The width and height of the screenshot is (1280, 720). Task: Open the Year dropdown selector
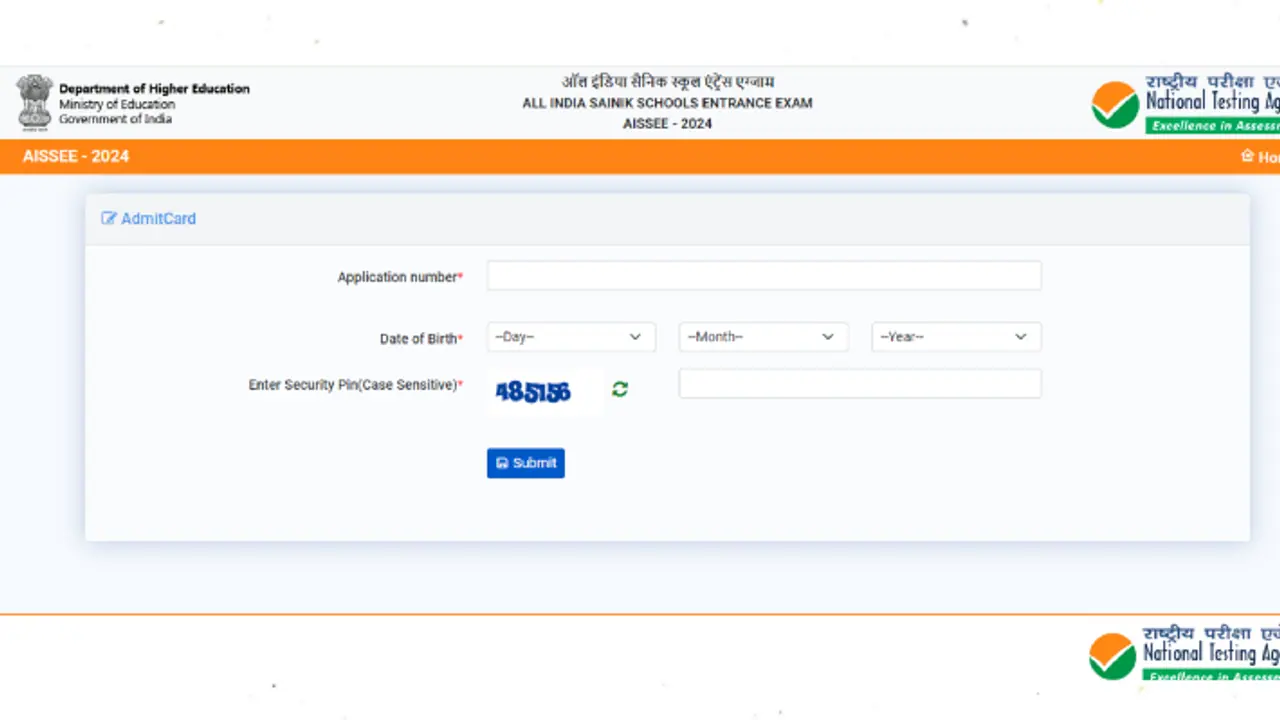click(x=955, y=337)
